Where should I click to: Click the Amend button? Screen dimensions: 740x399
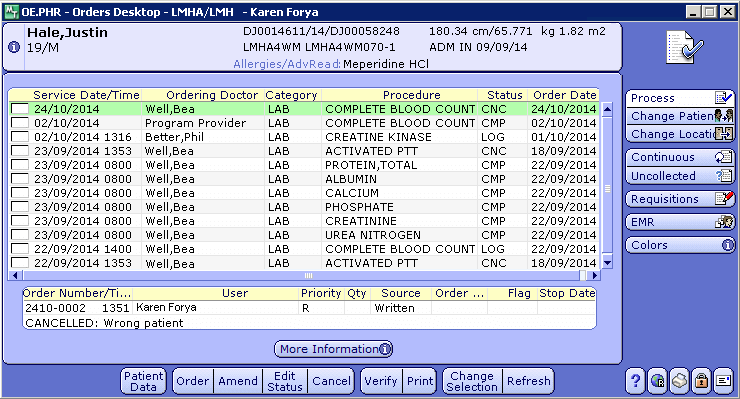point(238,381)
